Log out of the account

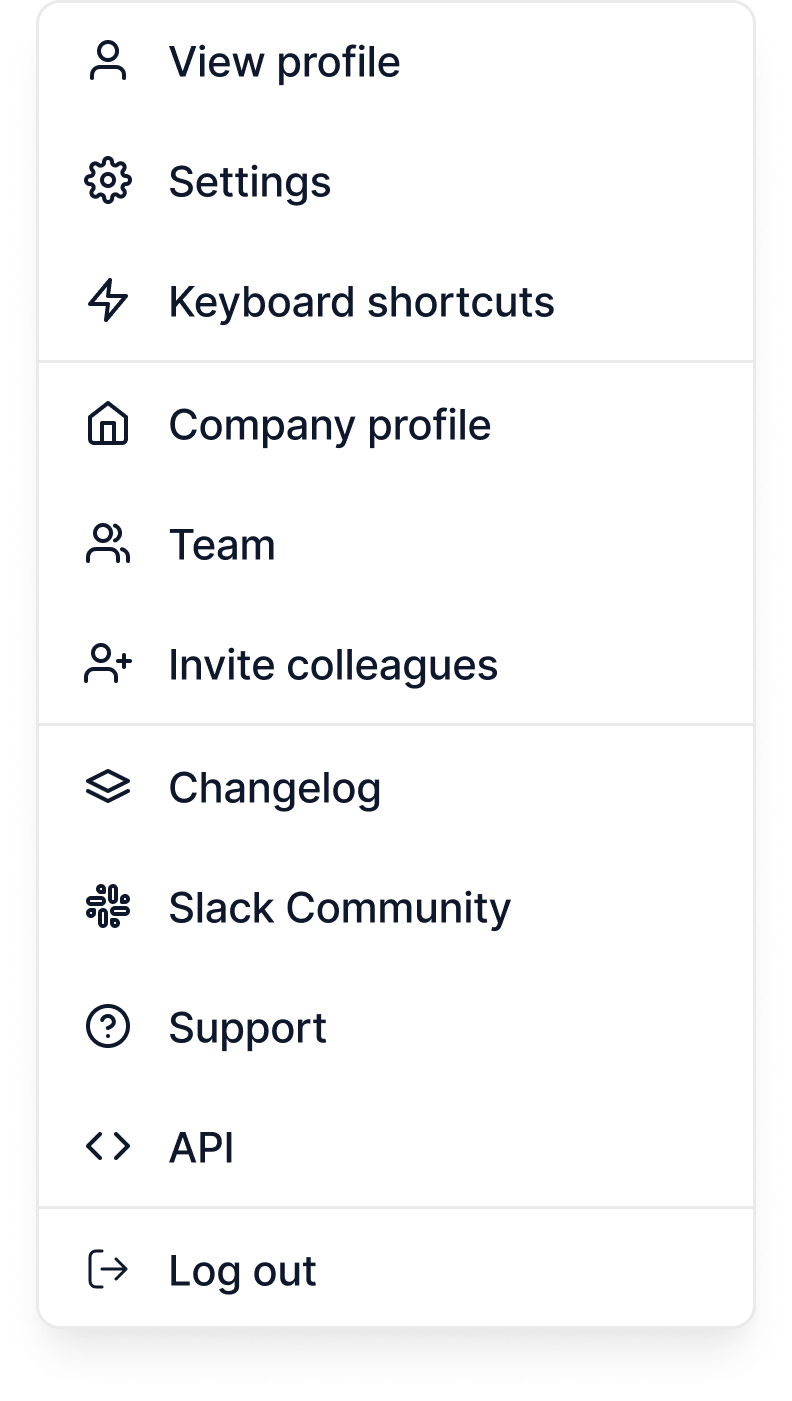coord(242,1270)
